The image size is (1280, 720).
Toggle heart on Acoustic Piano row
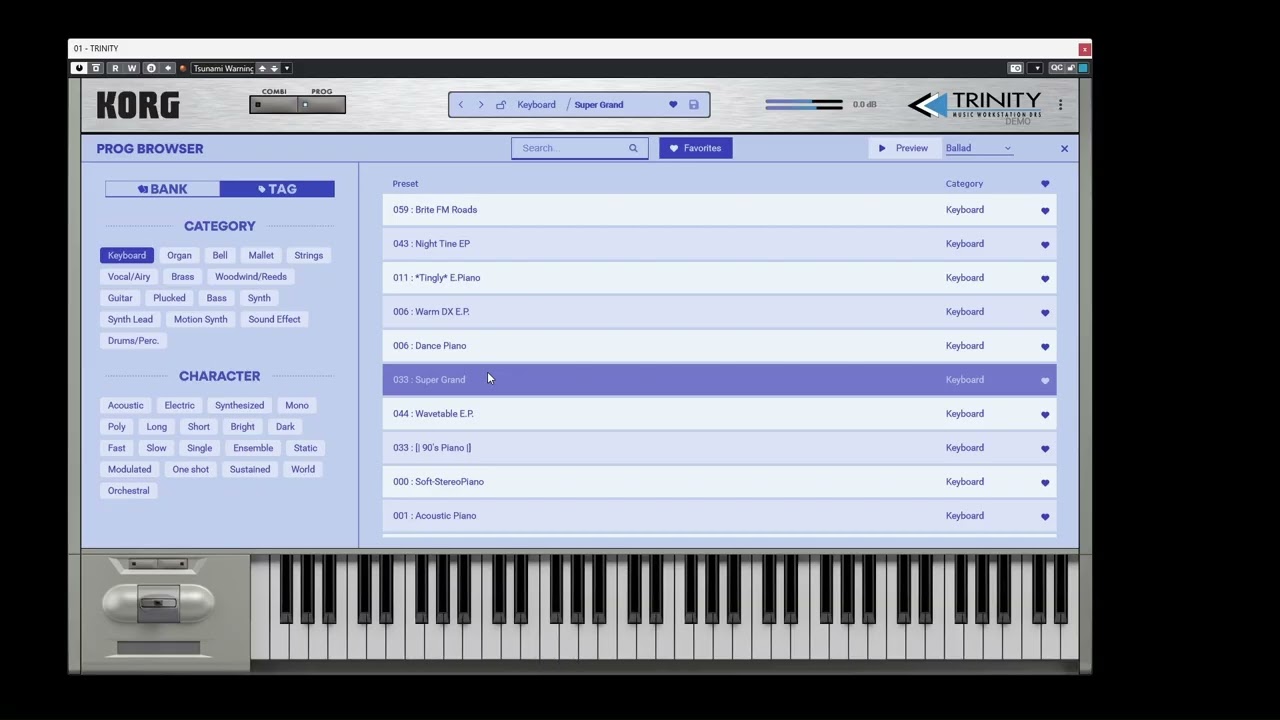[1045, 517]
